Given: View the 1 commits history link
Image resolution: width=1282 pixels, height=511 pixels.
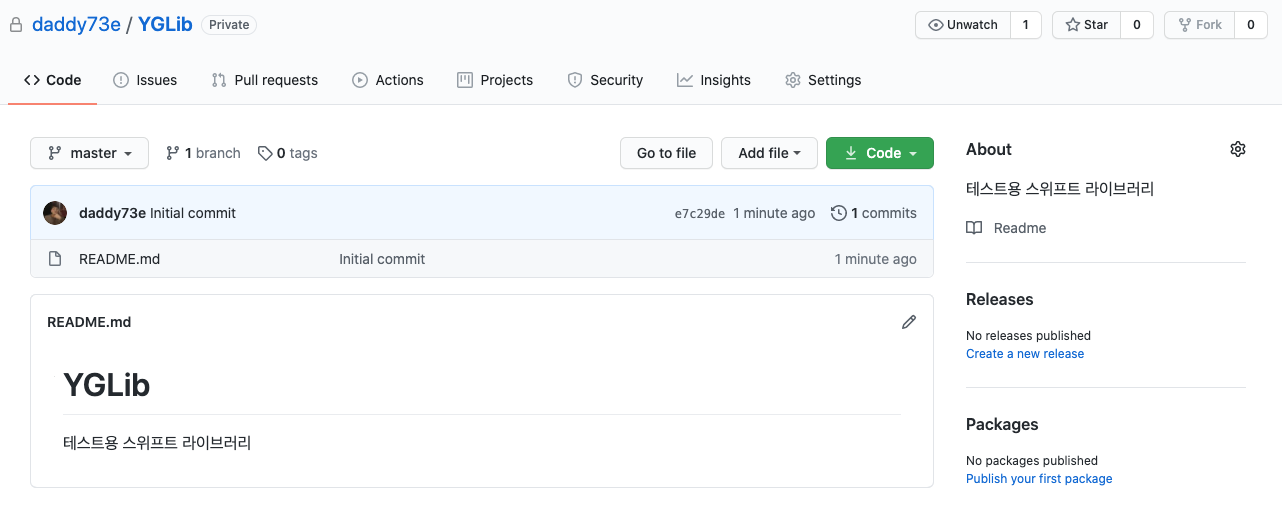Looking at the screenshot, I should point(874,213).
